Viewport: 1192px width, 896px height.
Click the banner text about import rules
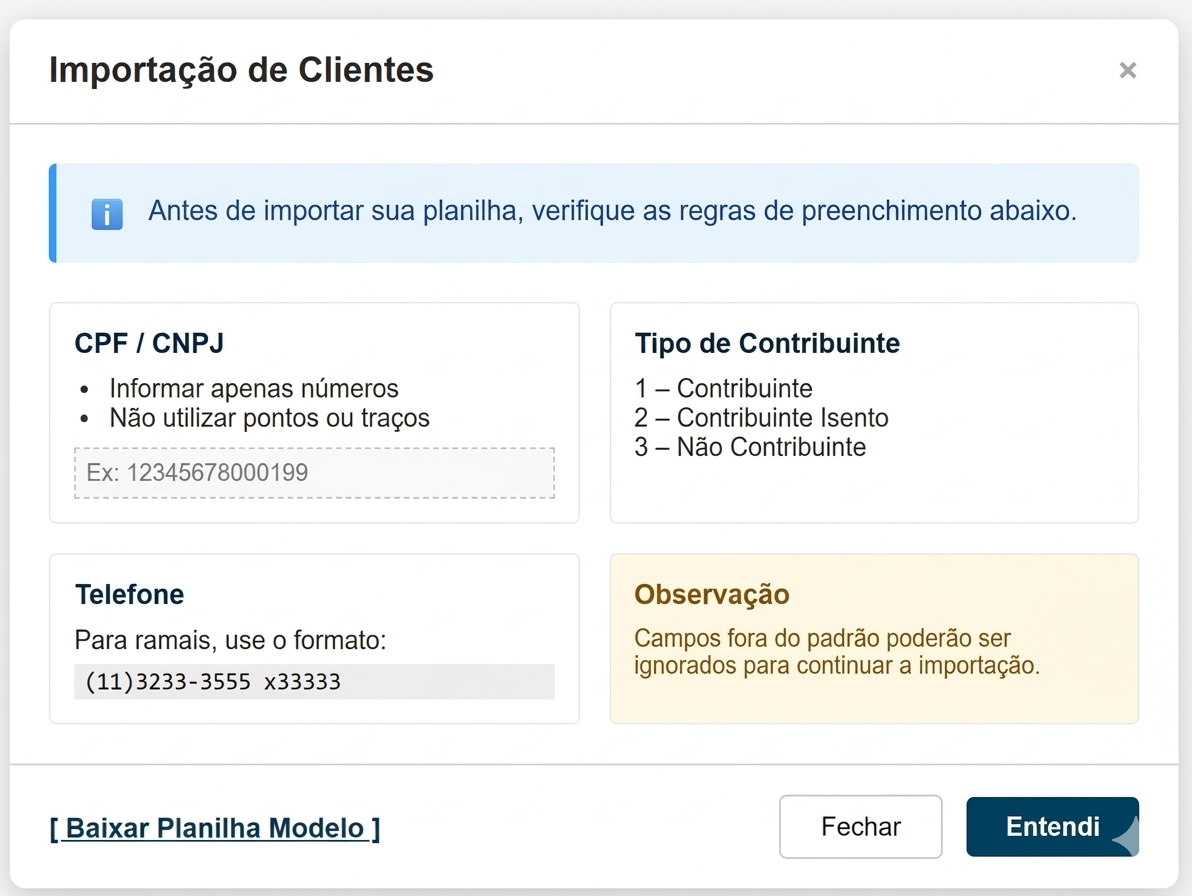(x=612, y=212)
